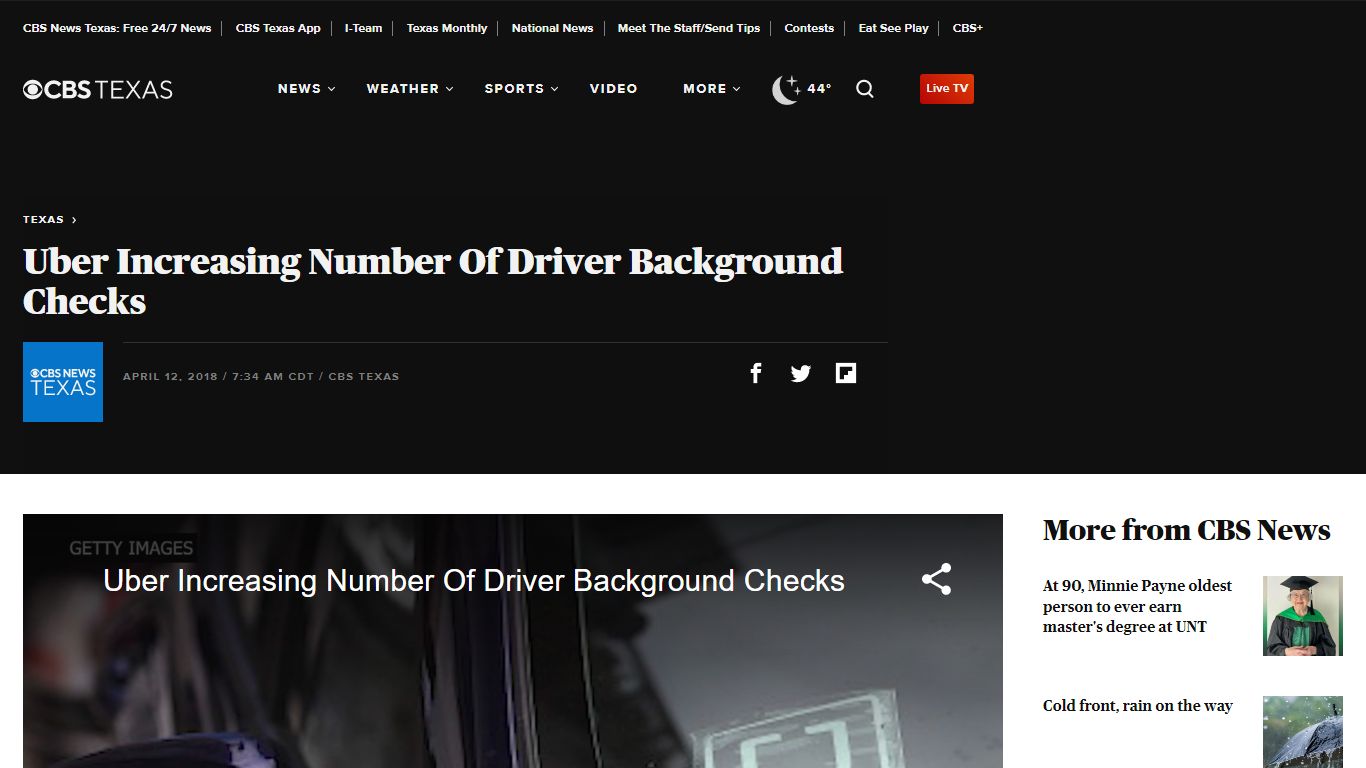
Task: Click the video title overlay text
Action: pos(474,581)
